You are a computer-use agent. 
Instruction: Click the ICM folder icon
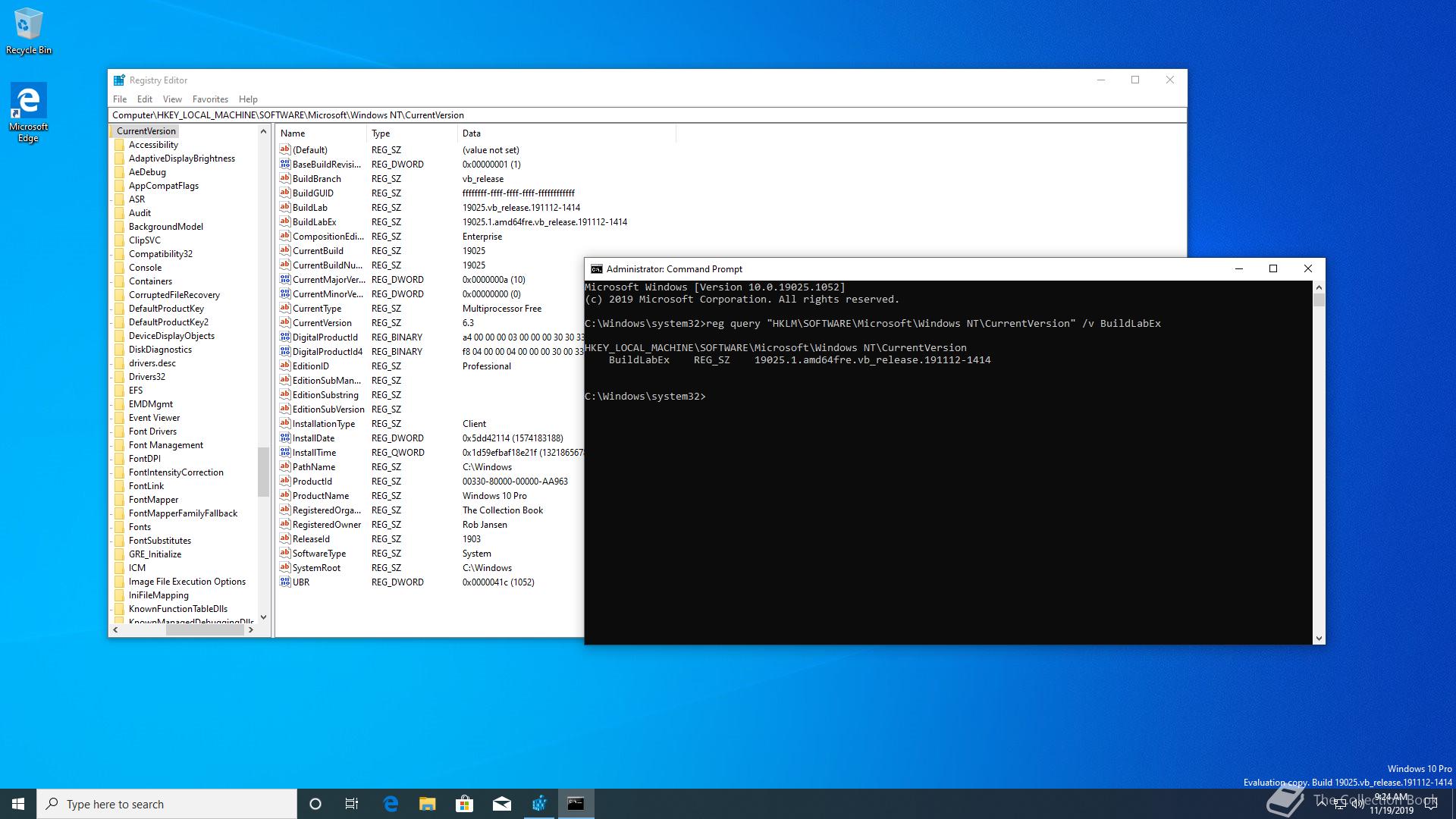(120, 568)
